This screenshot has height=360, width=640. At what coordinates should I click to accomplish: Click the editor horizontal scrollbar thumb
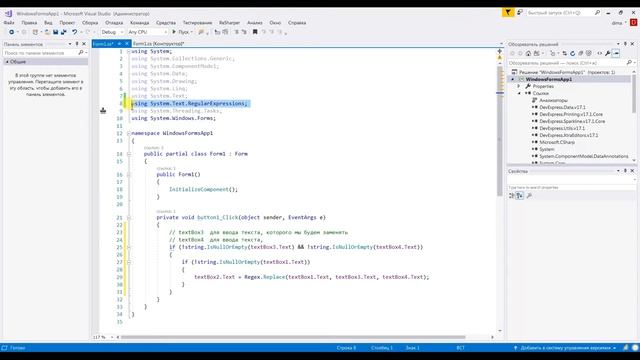(x=293, y=337)
